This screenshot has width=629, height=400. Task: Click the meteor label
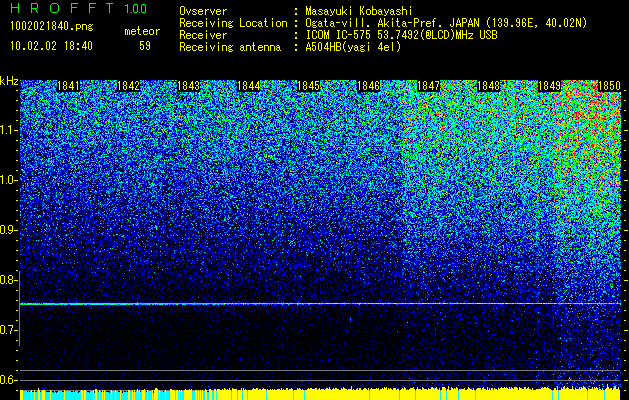[142, 31]
